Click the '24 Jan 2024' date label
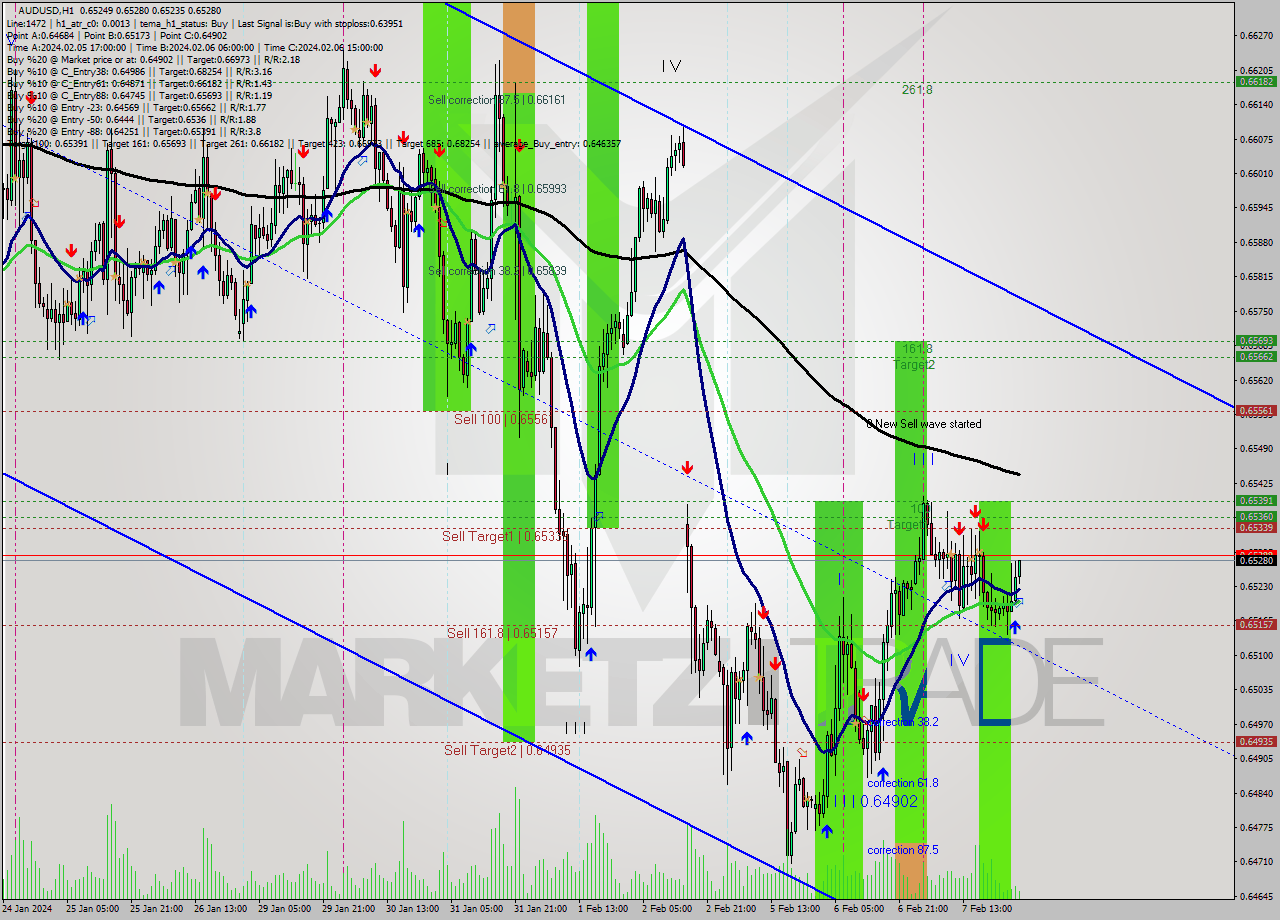The image size is (1280, 920). (27, 909)
